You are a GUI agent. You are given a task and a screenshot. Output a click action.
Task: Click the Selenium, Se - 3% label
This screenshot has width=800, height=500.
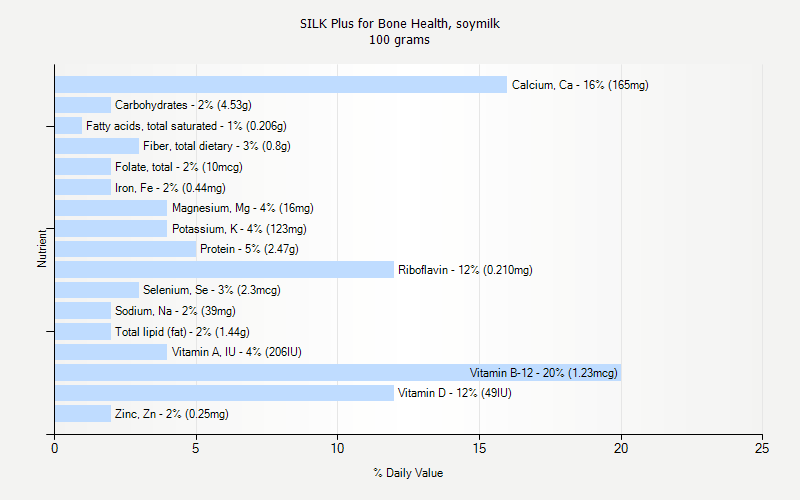(x=212, y=290)
